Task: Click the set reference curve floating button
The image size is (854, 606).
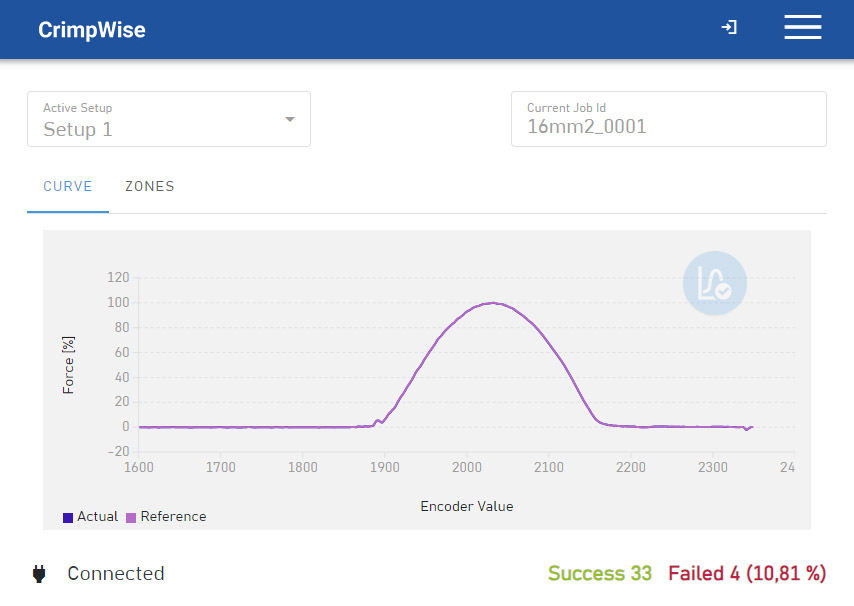Action: 714,283
